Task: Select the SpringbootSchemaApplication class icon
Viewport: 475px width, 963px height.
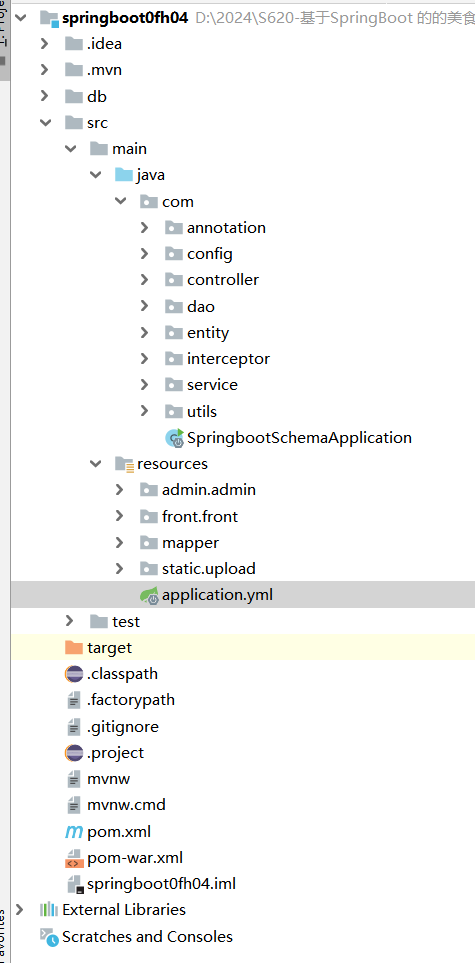Action: click(x=175, y=438)
